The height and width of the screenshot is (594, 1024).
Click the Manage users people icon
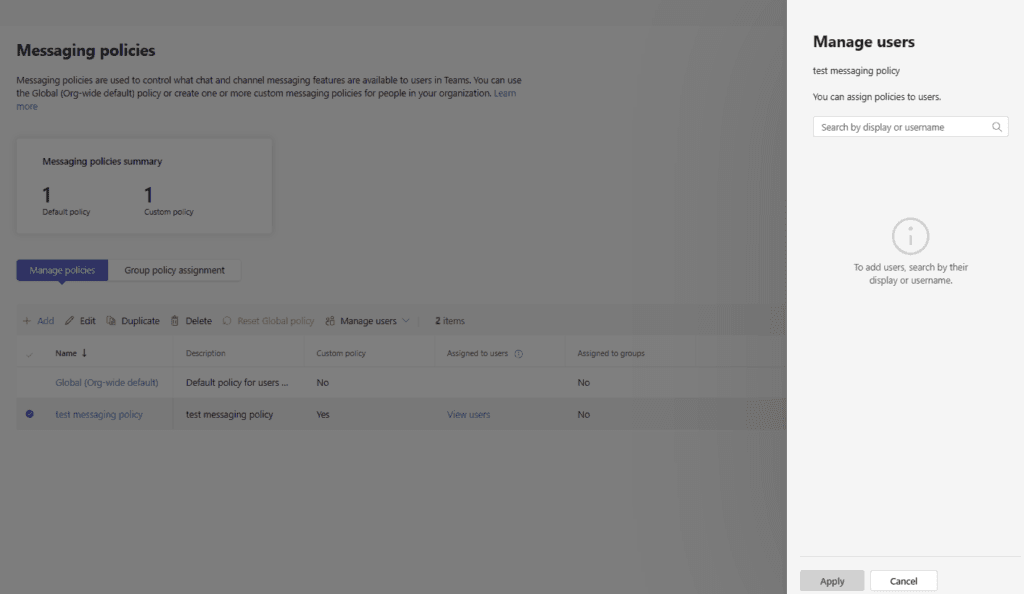pyautogui.click(x=330, y=321)
